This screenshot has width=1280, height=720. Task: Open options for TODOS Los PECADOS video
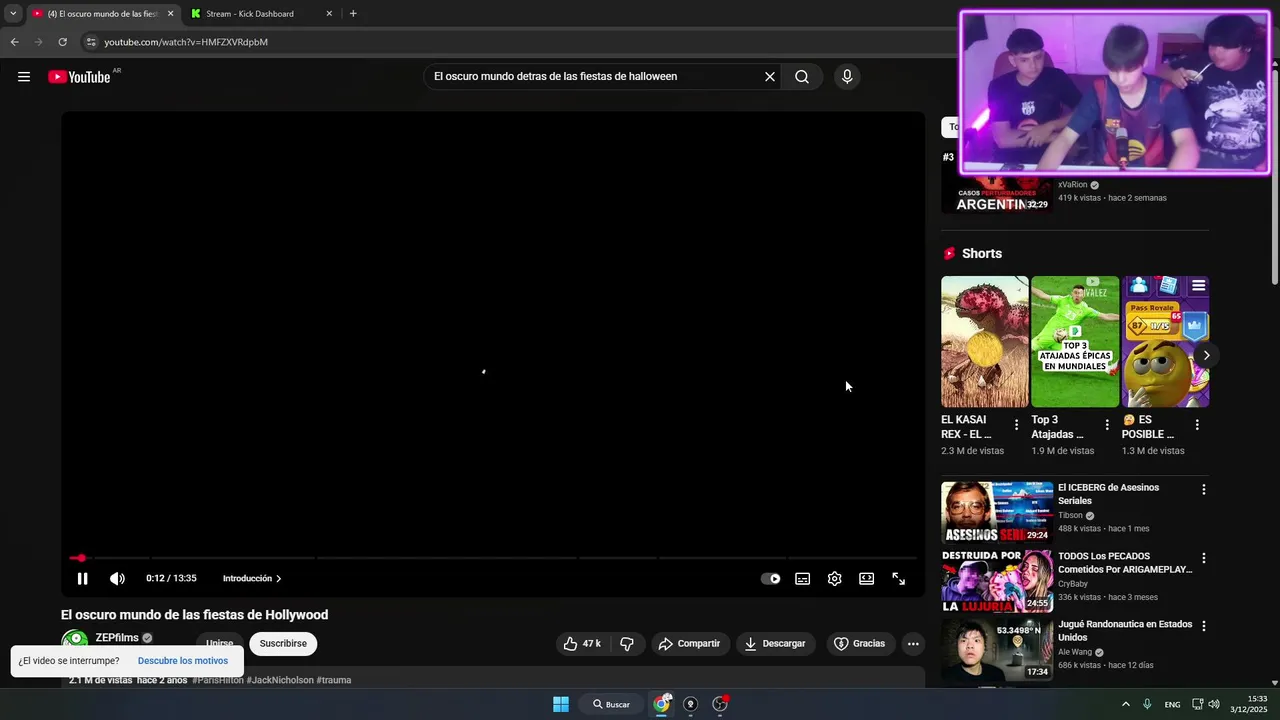click(1204, 558)
